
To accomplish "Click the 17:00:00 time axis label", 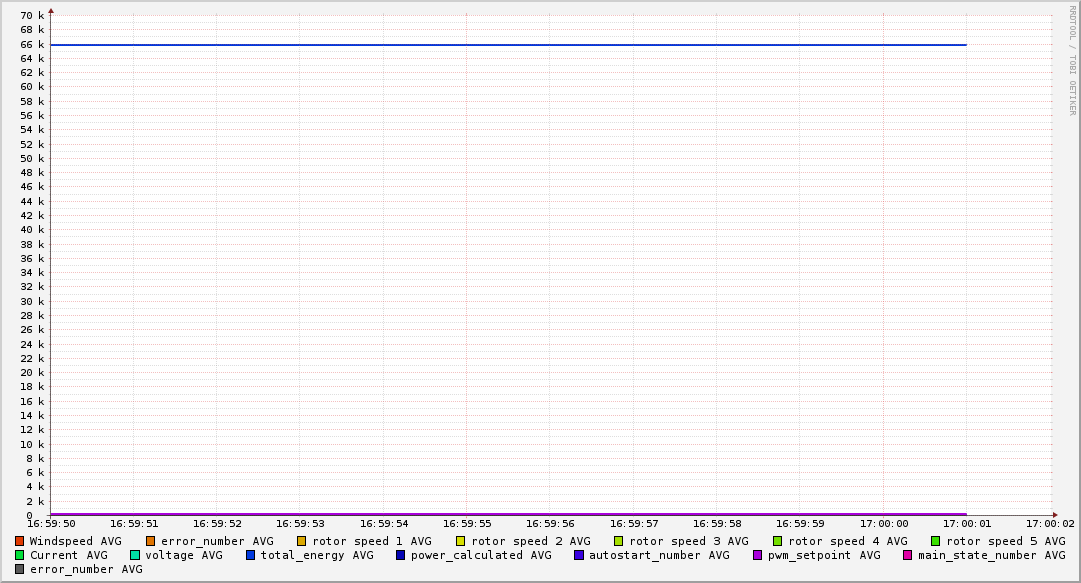I will 884,523.
